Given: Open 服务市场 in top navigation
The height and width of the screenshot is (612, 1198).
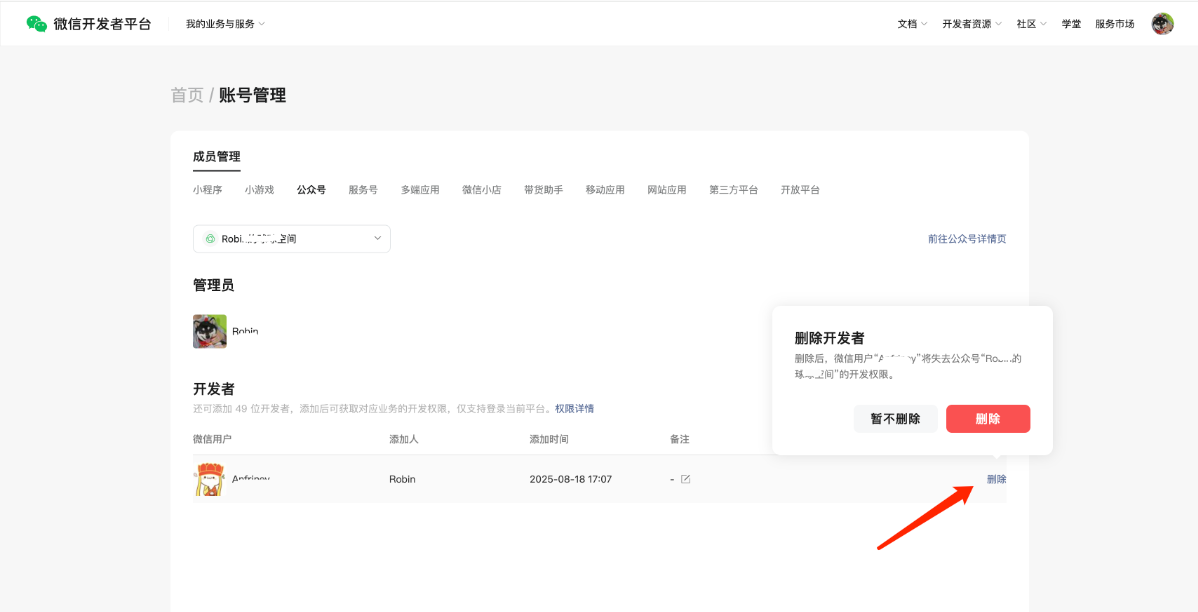Looking at the screenshot, I should (x=1114, y=24).
